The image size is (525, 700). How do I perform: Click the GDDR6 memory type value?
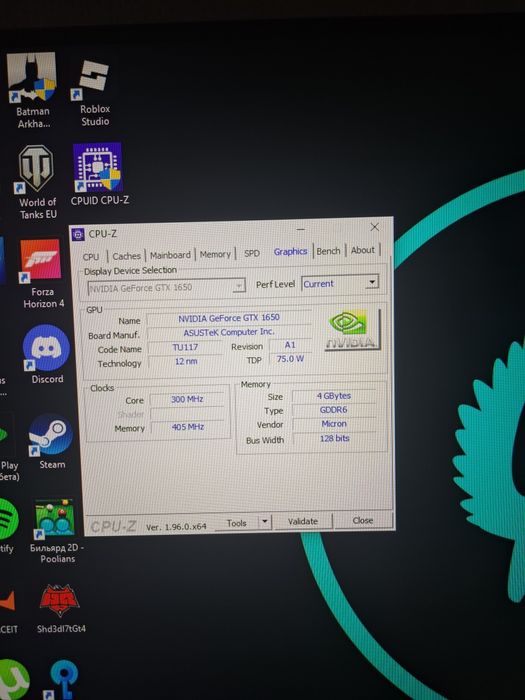point(333,409)
